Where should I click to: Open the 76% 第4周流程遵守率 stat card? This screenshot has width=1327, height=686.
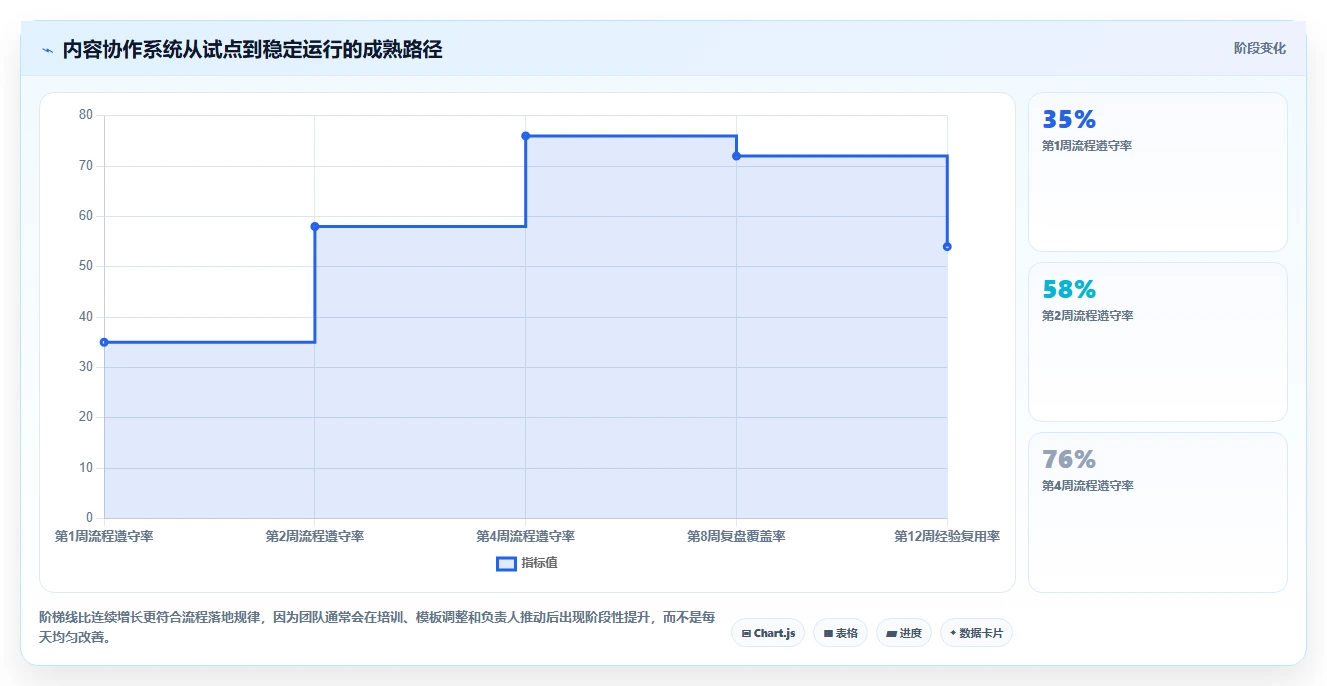[x=1157, y=512]
